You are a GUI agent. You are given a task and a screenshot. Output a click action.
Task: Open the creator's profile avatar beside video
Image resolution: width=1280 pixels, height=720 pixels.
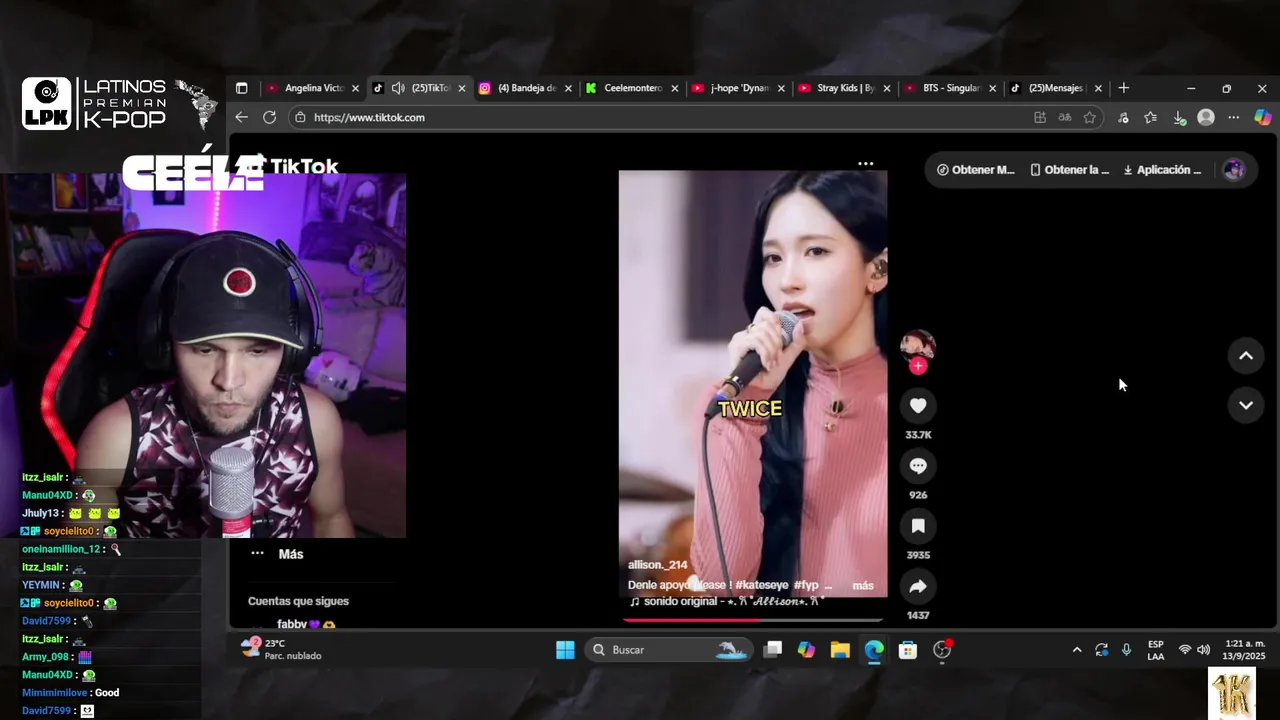[x=918, y=346]
